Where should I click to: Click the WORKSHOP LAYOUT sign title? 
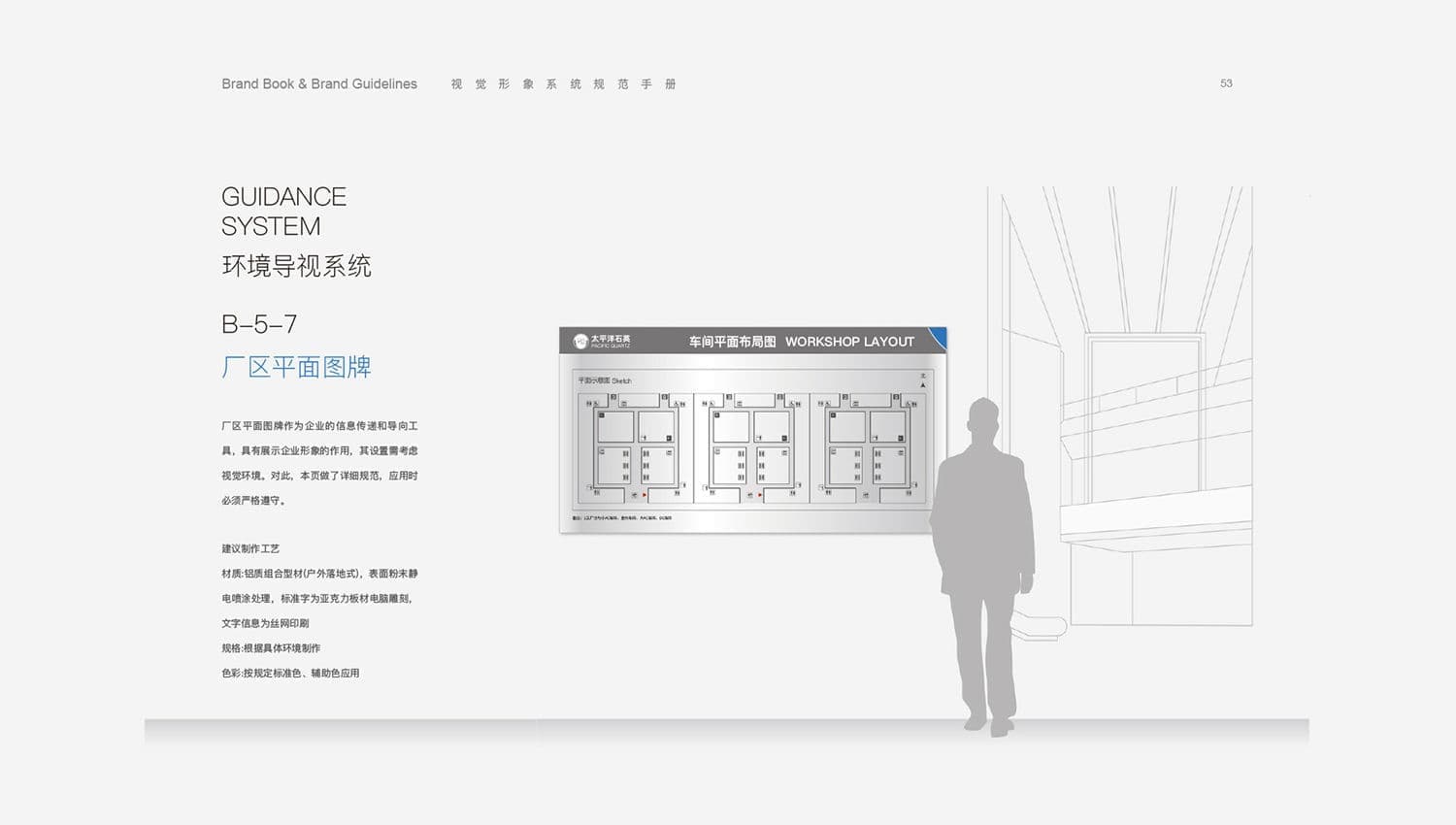tap(849, 342)
